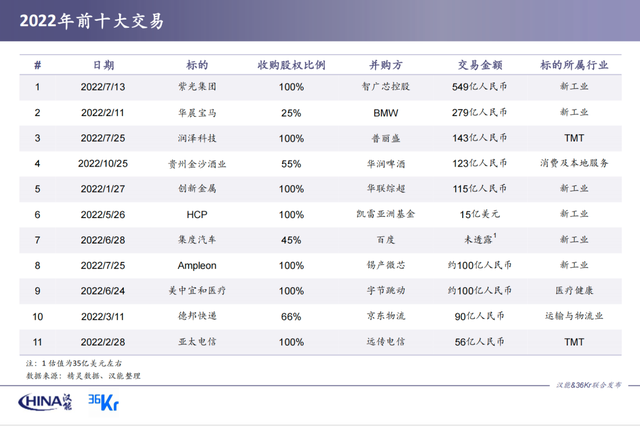This screenshot has width=640, height=426.
Task: Click amount '15亿美元'
Action: pos(480,214)
